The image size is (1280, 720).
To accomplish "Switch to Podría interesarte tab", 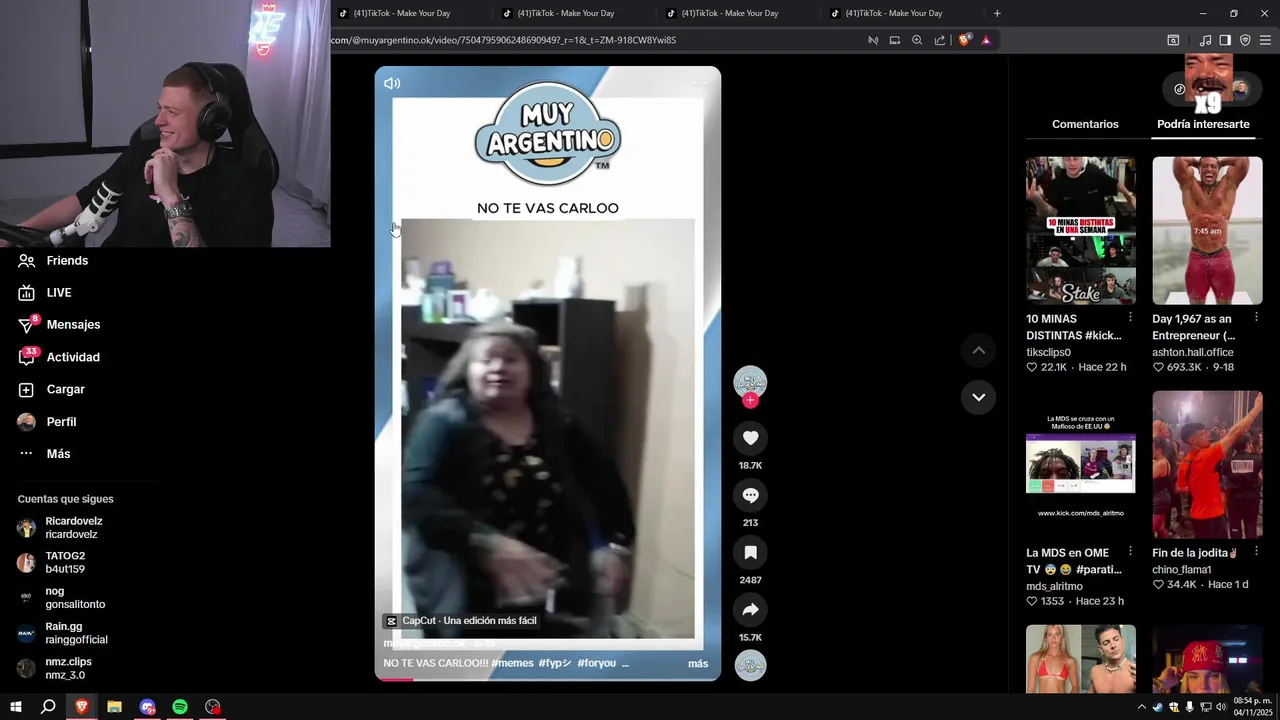I will [1203, 124].
